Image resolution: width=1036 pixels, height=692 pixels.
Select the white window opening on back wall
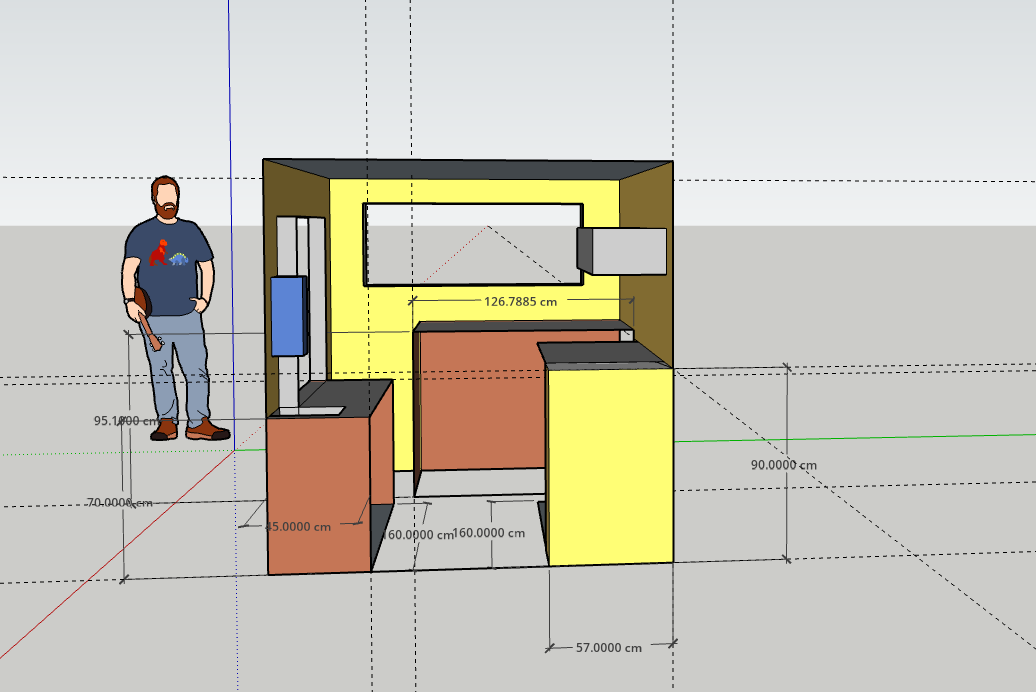click(x=473, y=245)
